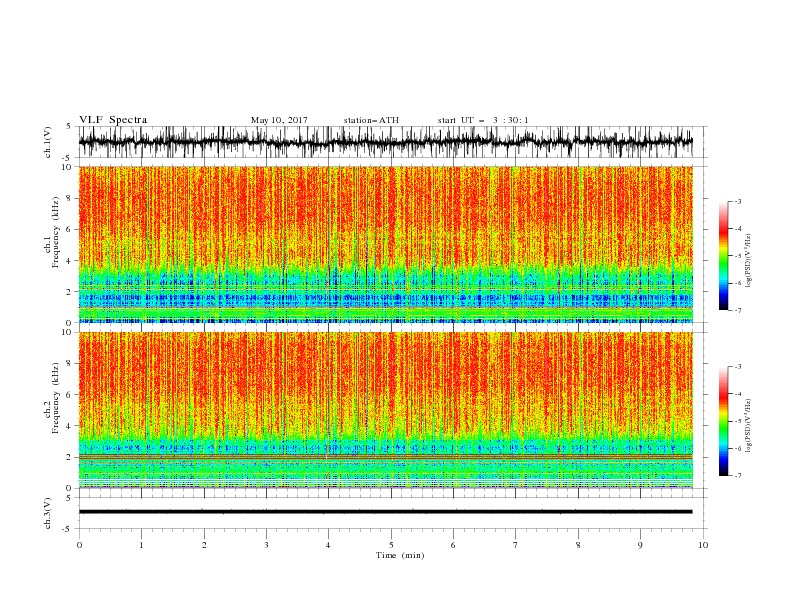Click time axis tick label "9"
792x612 pixels.
(640, 545)
